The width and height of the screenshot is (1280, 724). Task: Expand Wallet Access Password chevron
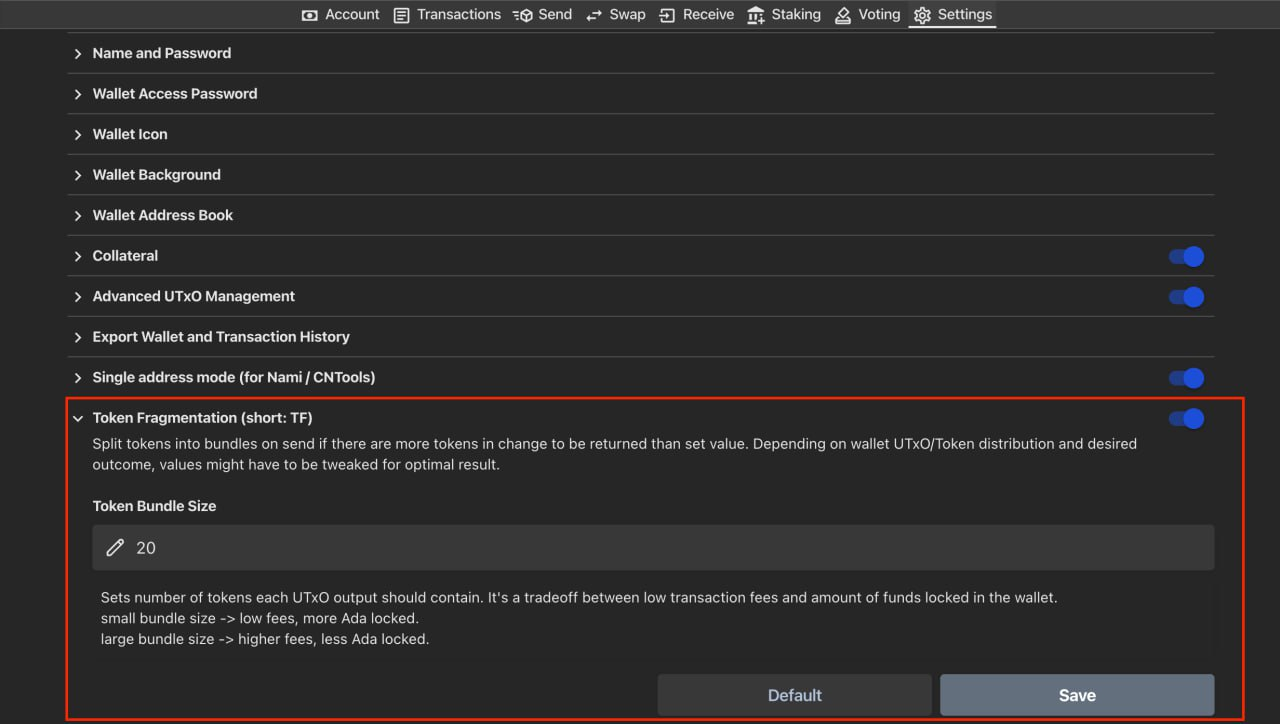78,94
